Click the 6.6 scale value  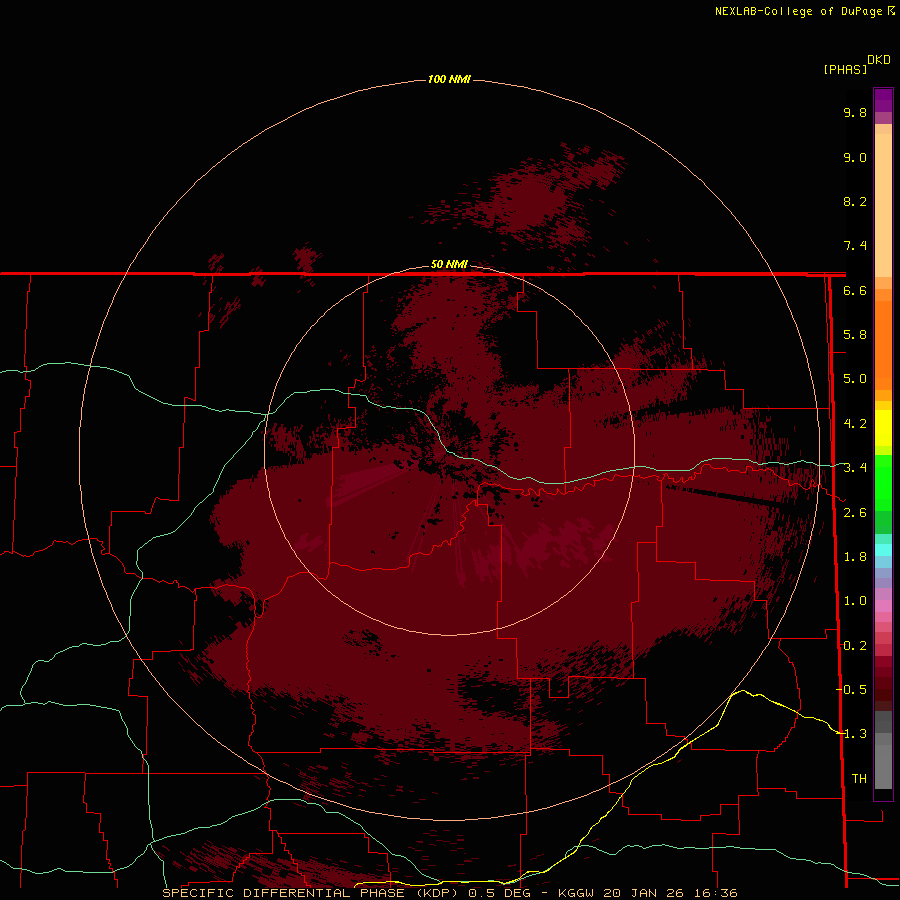pyautogui.click(x=855, y=290)
